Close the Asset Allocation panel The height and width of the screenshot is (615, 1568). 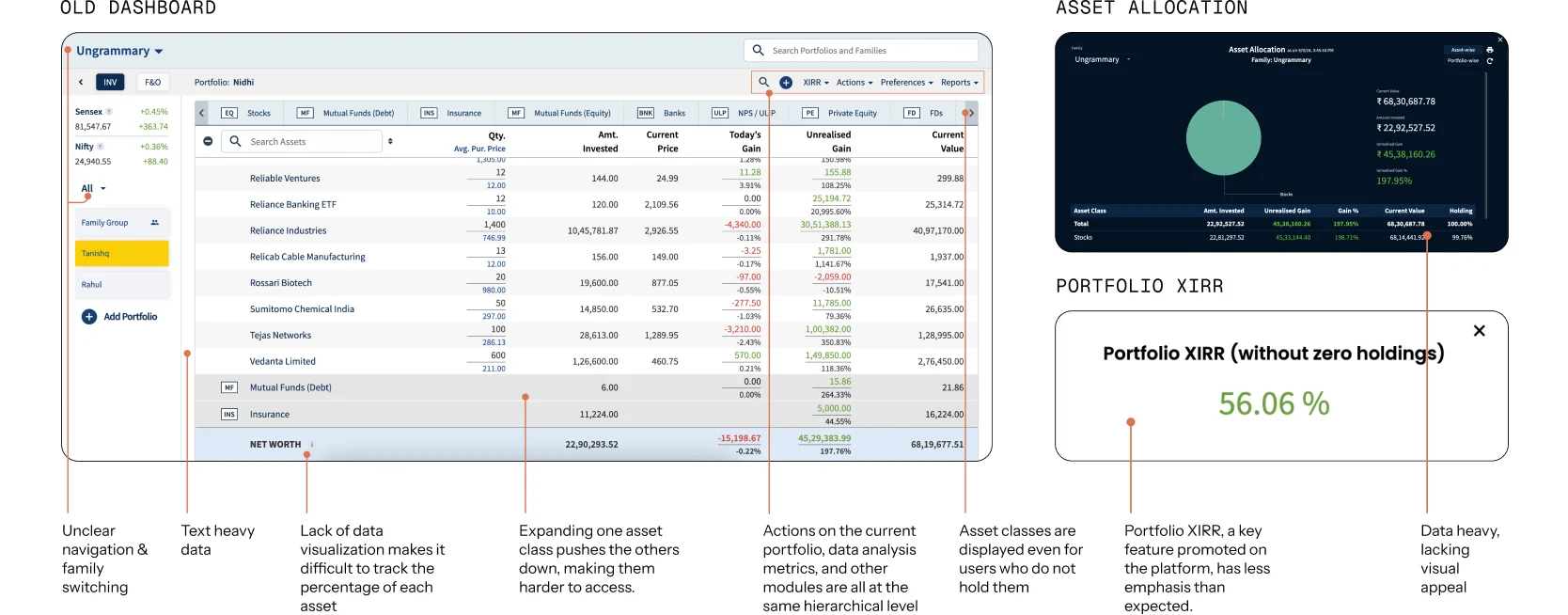[x=1500, y=39]
